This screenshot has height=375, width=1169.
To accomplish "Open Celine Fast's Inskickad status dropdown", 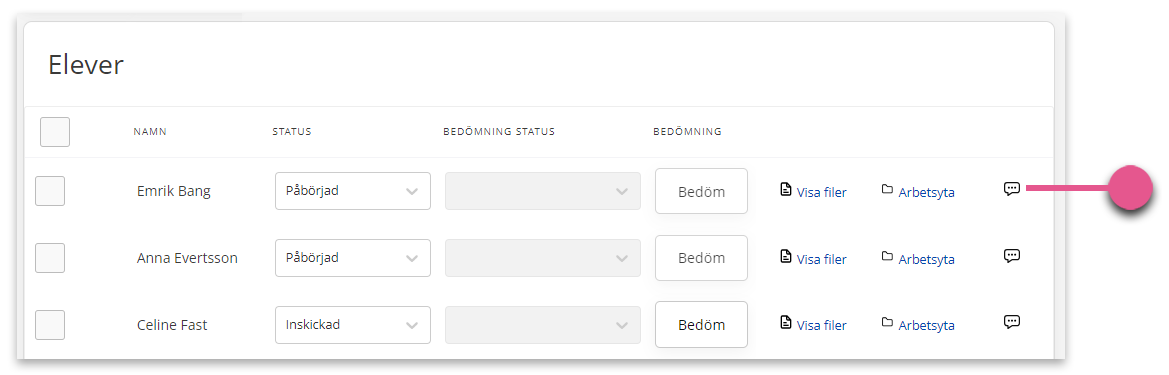I will 353,325.
